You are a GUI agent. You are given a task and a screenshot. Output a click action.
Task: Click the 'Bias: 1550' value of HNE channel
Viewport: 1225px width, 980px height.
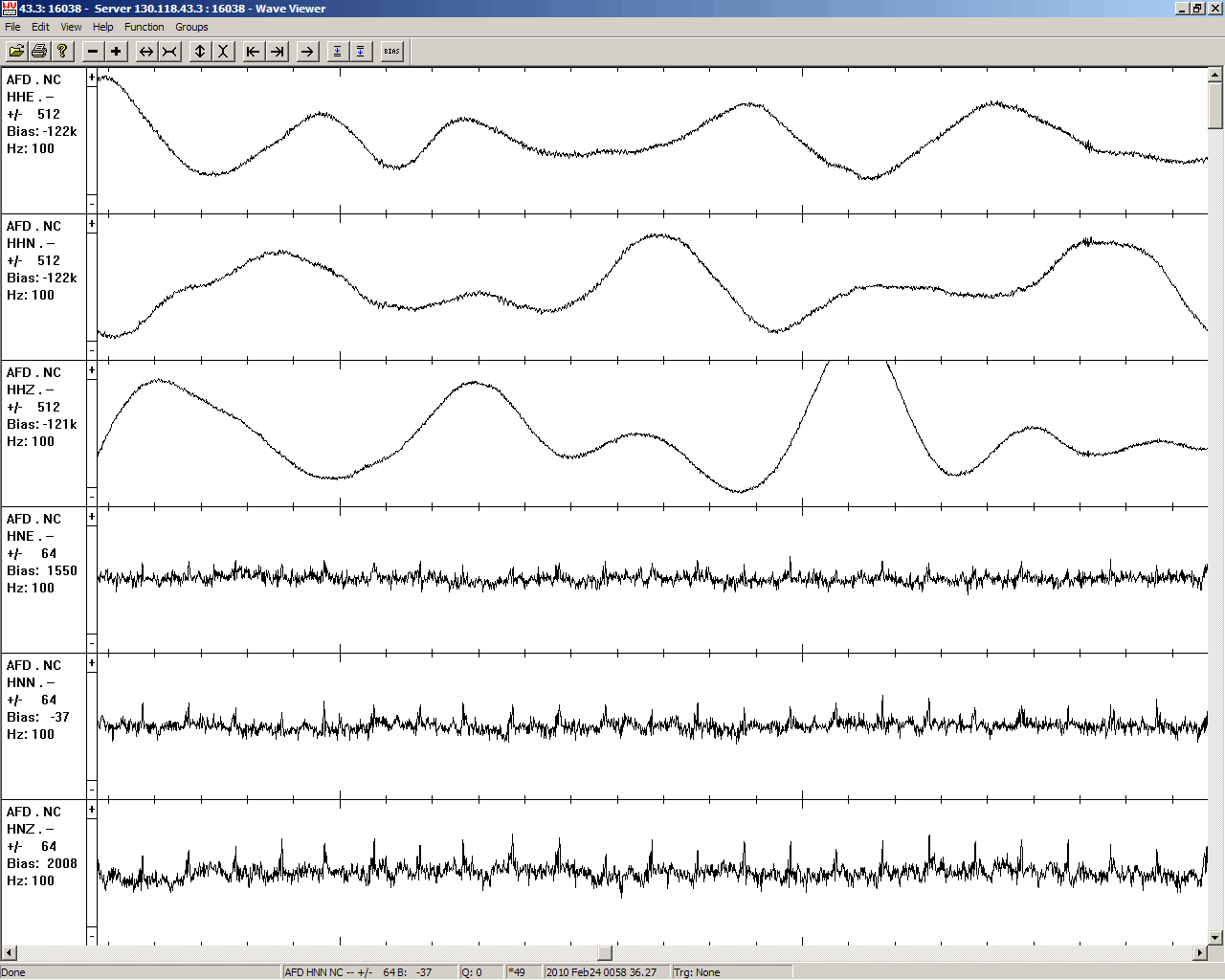point(42,570)
